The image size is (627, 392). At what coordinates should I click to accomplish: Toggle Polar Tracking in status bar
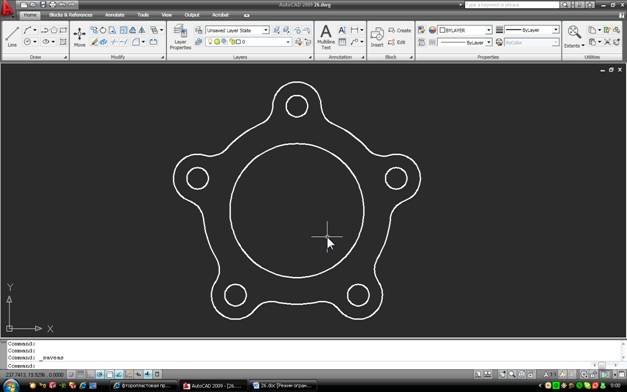coord(100,374)
